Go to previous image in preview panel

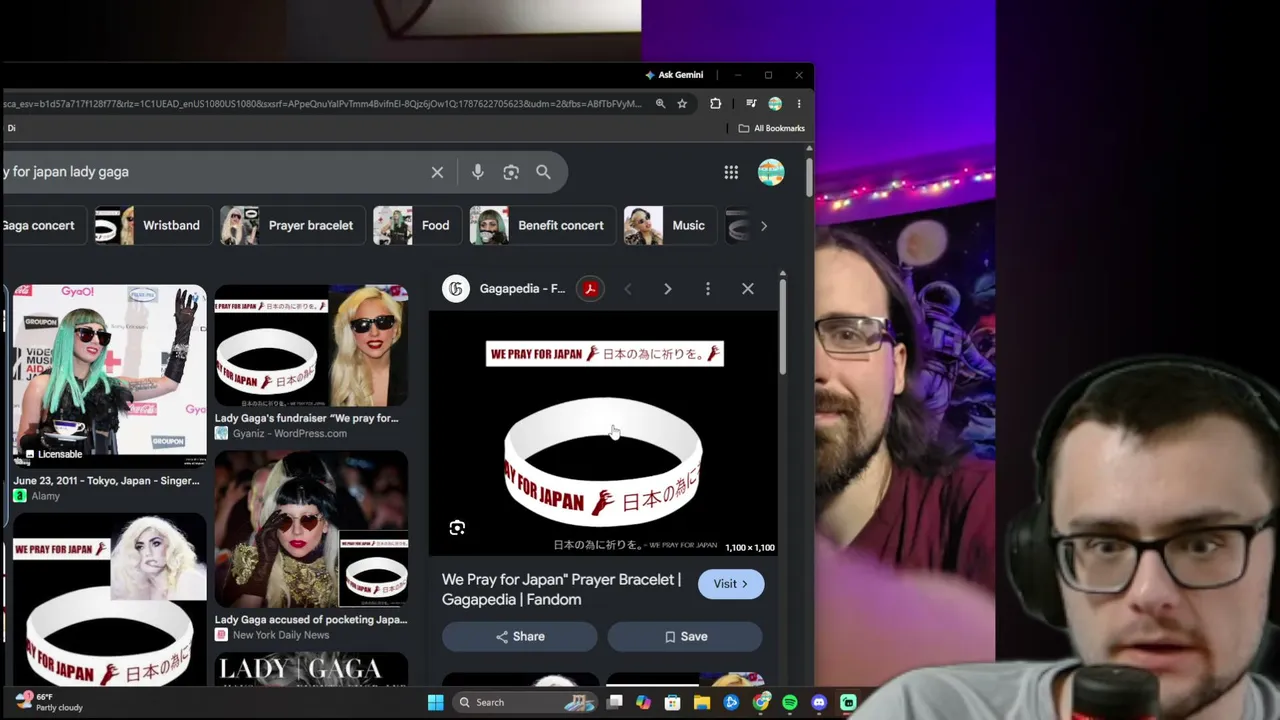pos(627,289)
